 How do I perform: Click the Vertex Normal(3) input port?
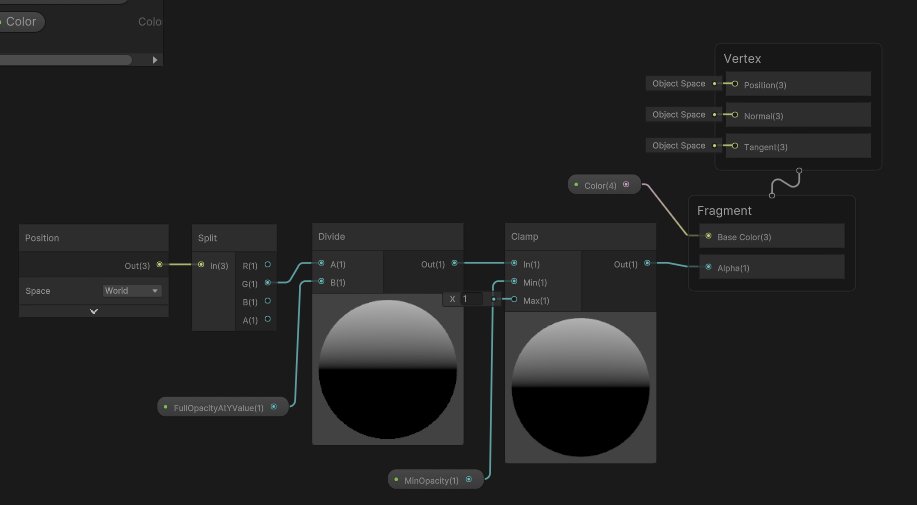[735, 115]
